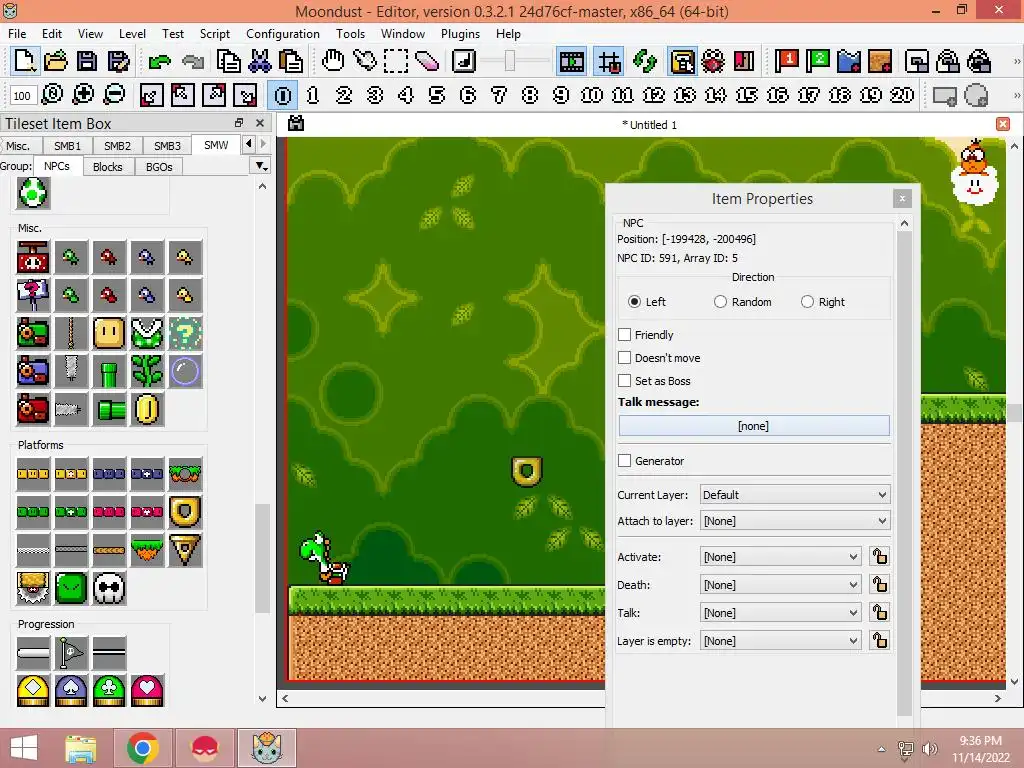1024x768 pixels.
Task: Select the hand scroll tool
Action: (x=333, y=62)
